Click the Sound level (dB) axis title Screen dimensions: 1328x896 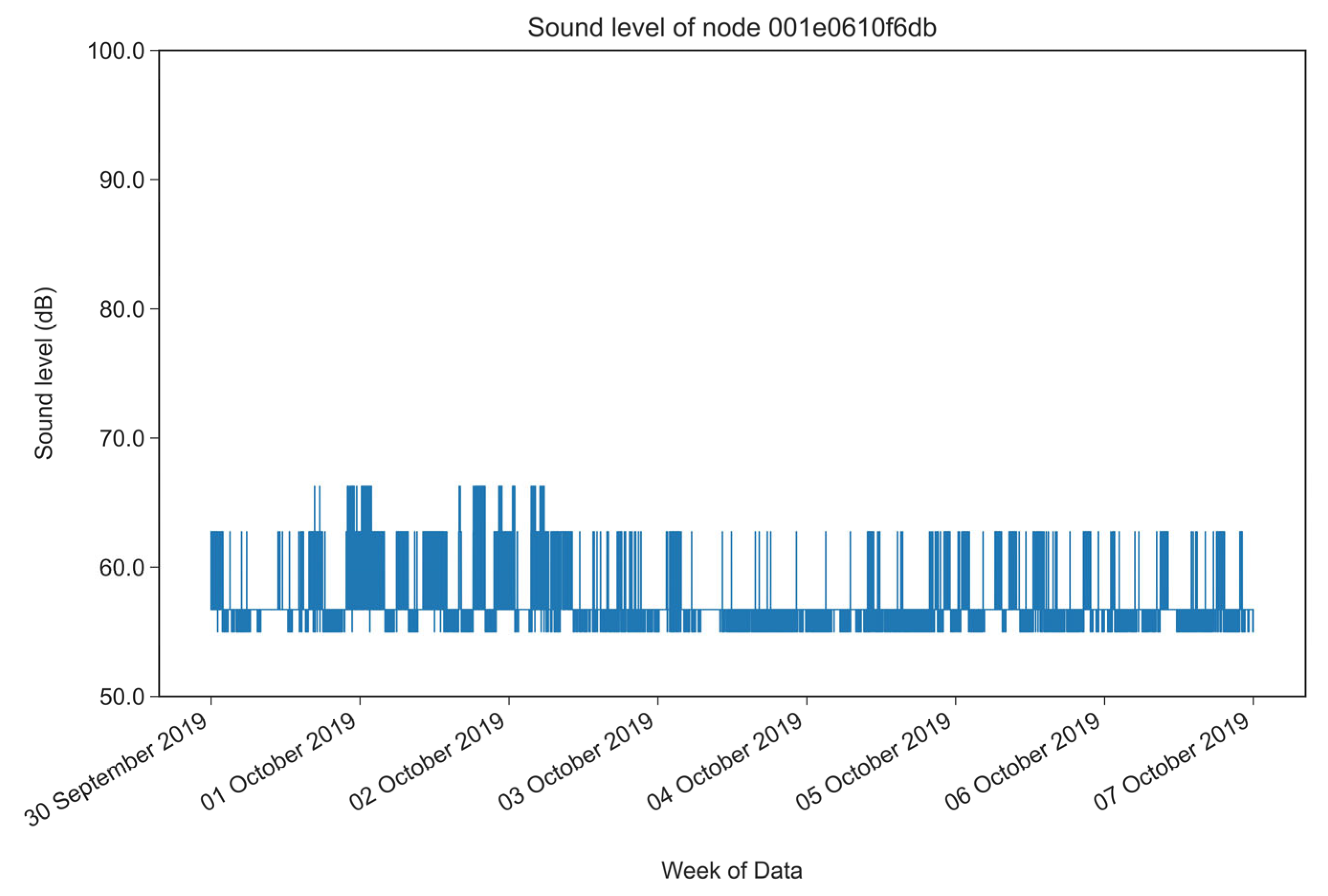44,374
